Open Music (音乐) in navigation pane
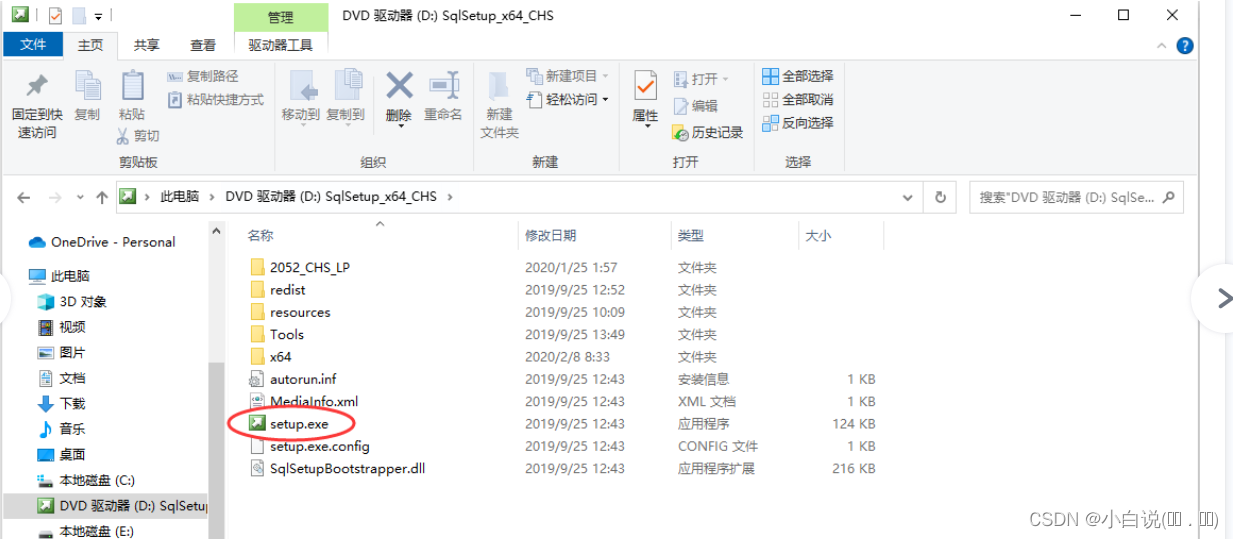Image resolution: width=1233 pixels, height=539 pixels. coord(61,429)
